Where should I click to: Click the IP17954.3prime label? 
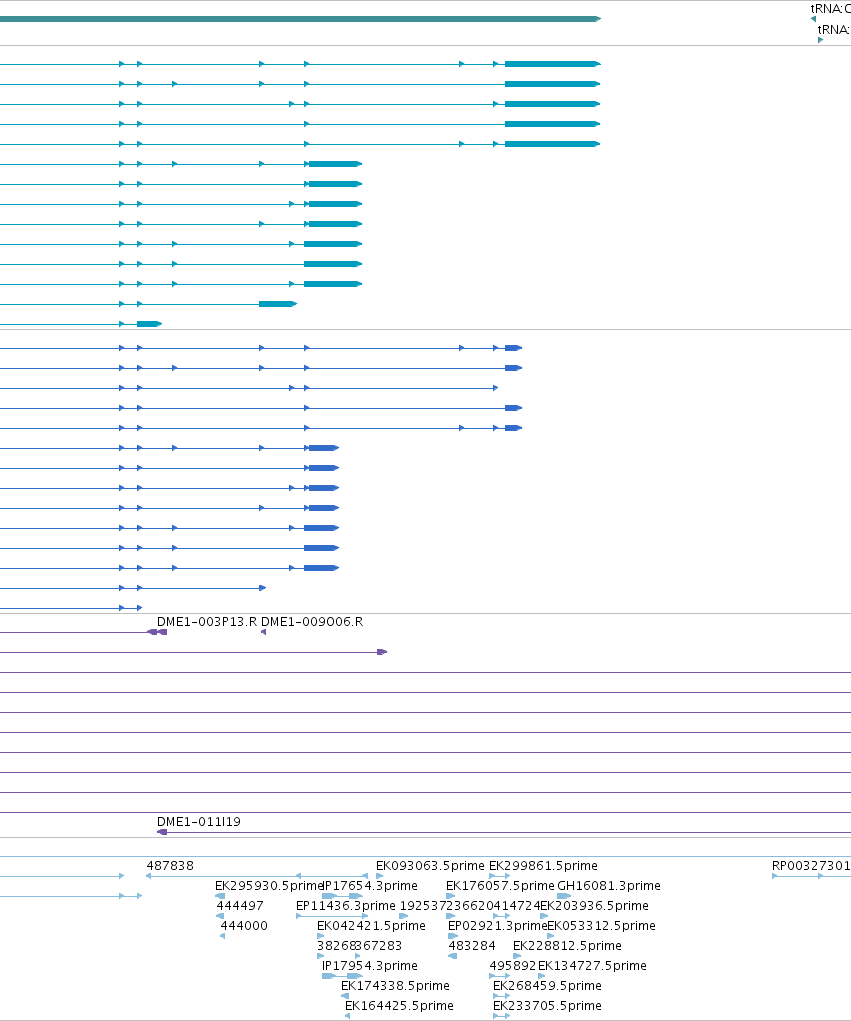click(x=370, y=966)
